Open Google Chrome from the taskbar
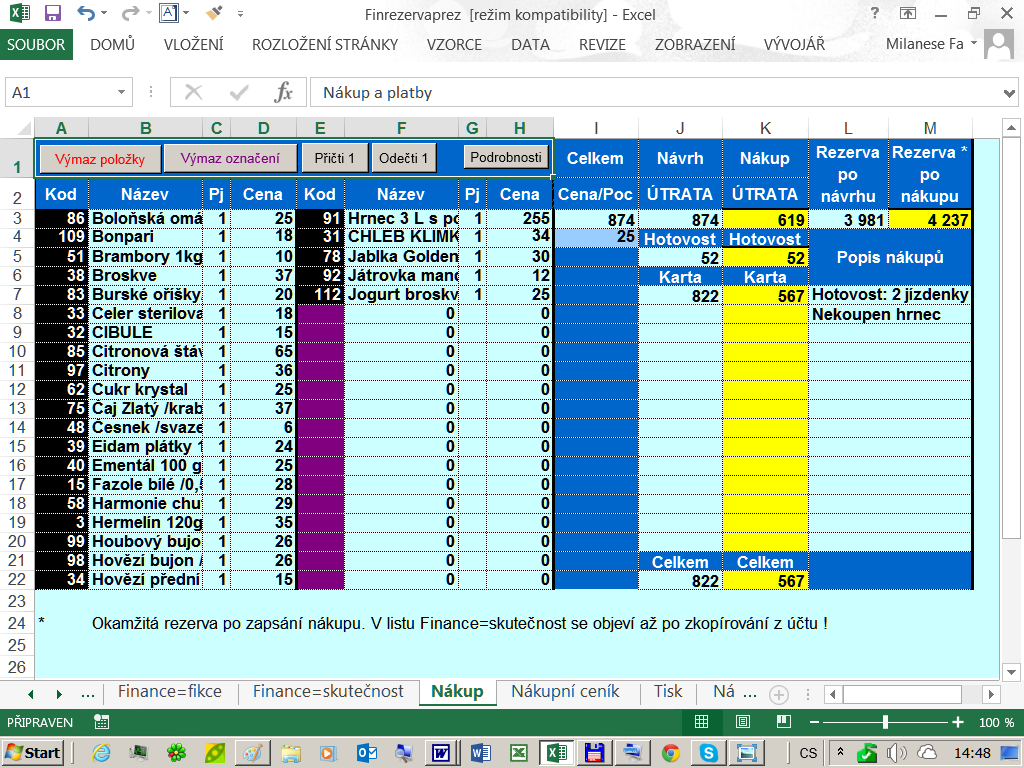Image resolution: width=1024 pixels, height=768 pixels. [670, 753]
